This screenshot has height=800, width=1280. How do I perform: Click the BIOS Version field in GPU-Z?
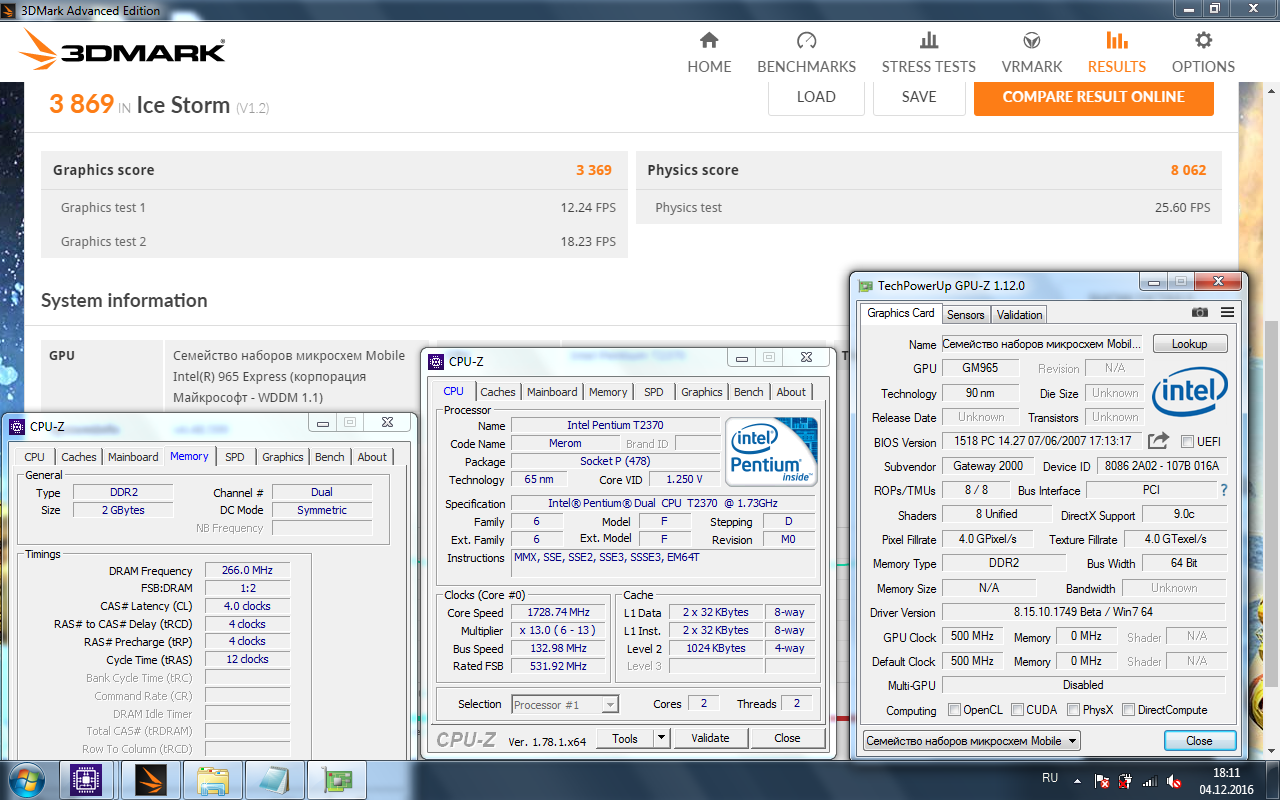coord(1043,441)
